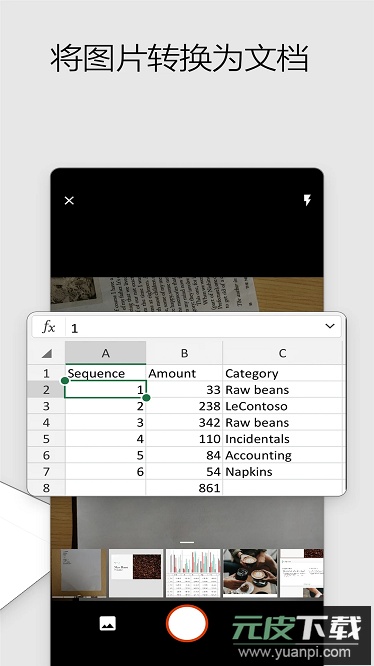Image resolution: width=374 pixels, height=666 pixels.
Task: Click Raw beans cell in row 2
Action: 282,389
